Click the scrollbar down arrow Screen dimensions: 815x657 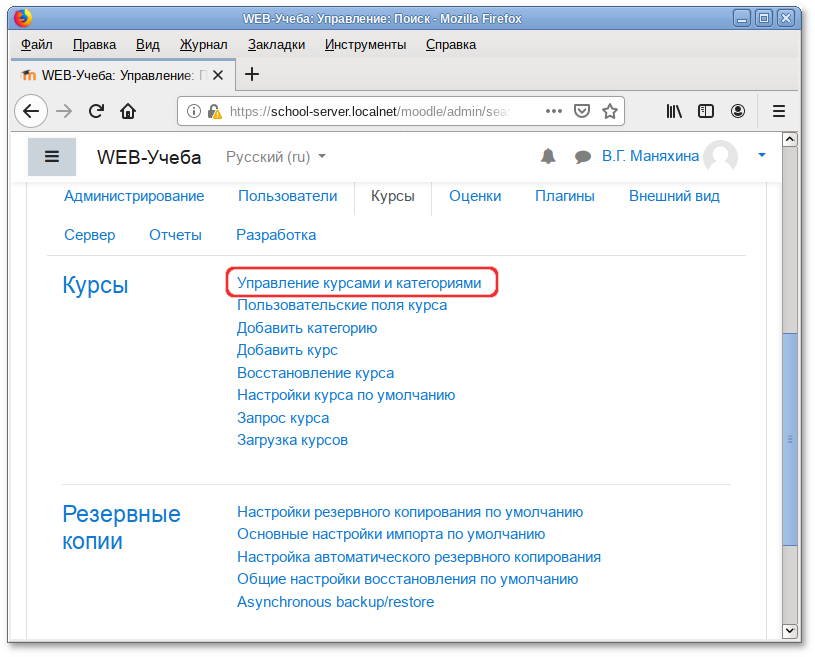[790, 631]
